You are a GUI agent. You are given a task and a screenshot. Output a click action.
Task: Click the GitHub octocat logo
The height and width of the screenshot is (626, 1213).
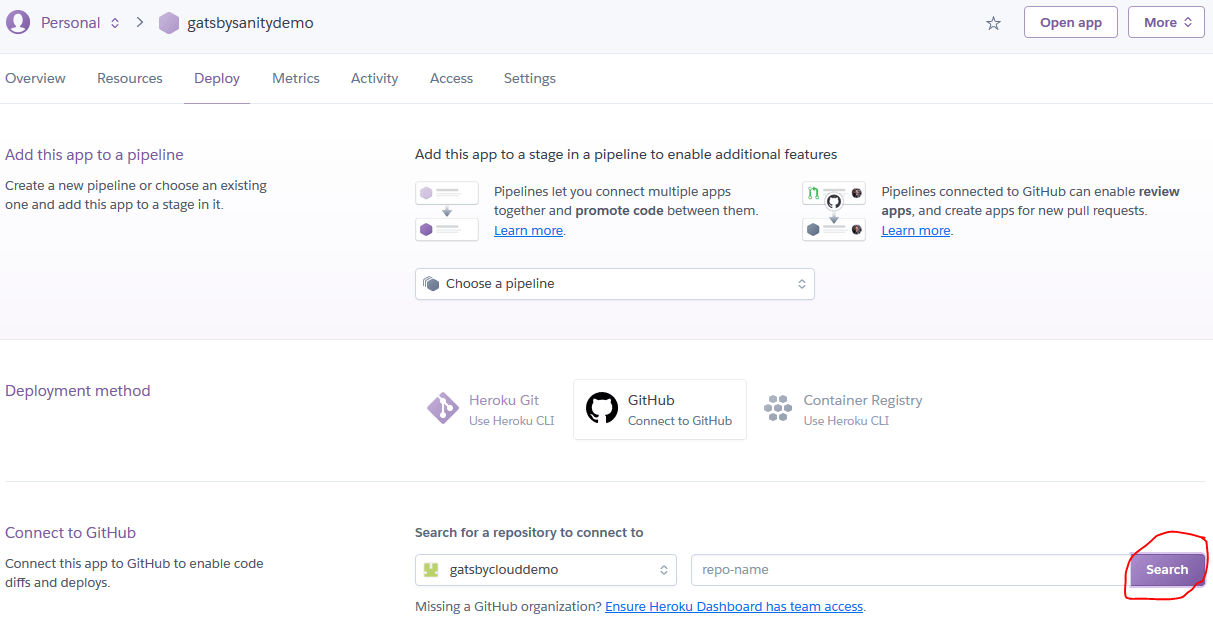602,408
